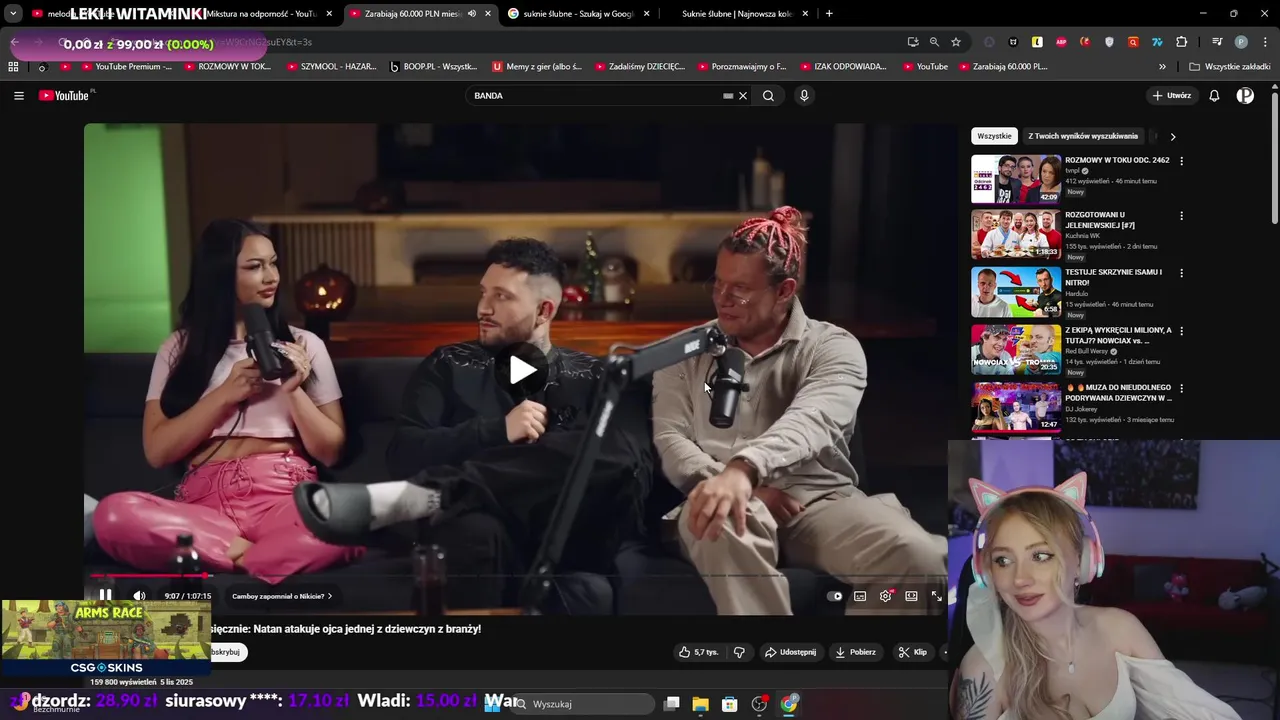Open the ROZGOTOWANI U JELENIEWSKIEJ video title
Image resolution: width=1280 pixels, height=720 pixels.
1100,220
